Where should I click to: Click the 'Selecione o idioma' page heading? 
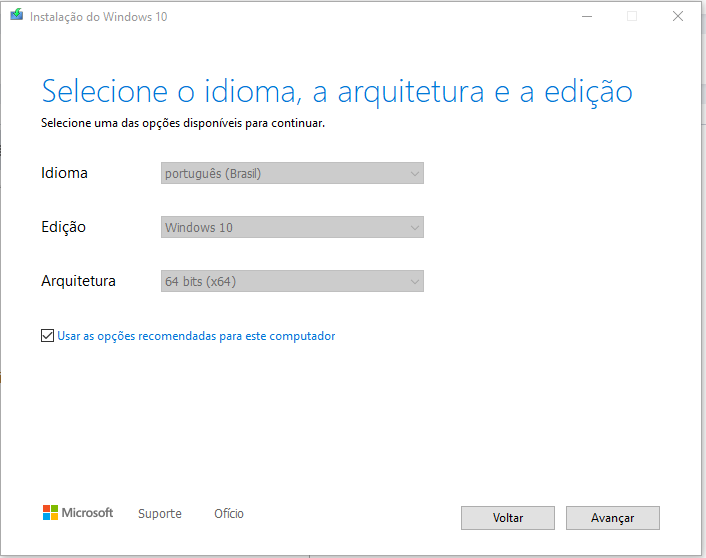(x=337, y=92)
